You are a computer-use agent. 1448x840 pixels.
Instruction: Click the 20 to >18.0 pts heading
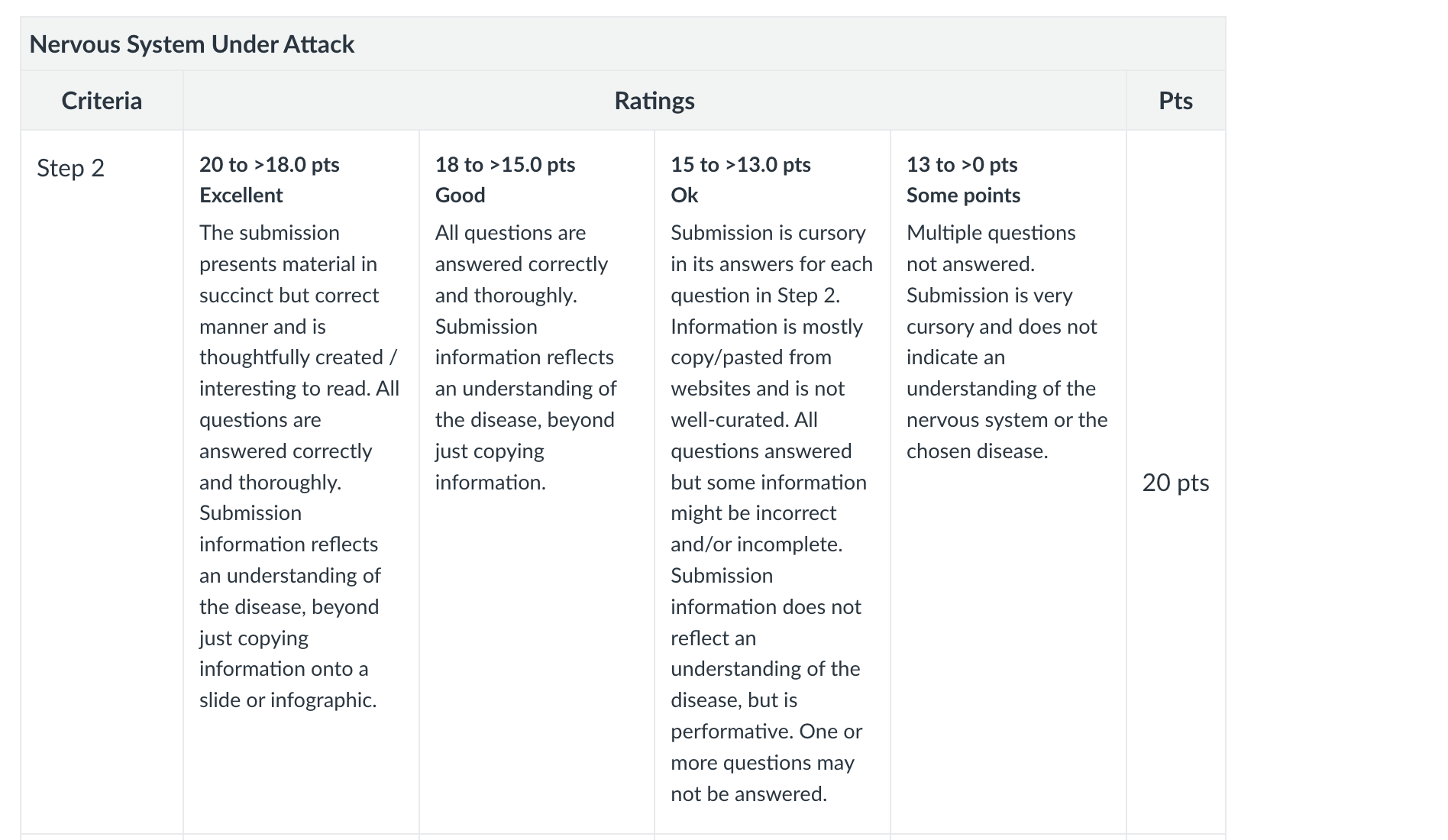(x=270, y=165)
